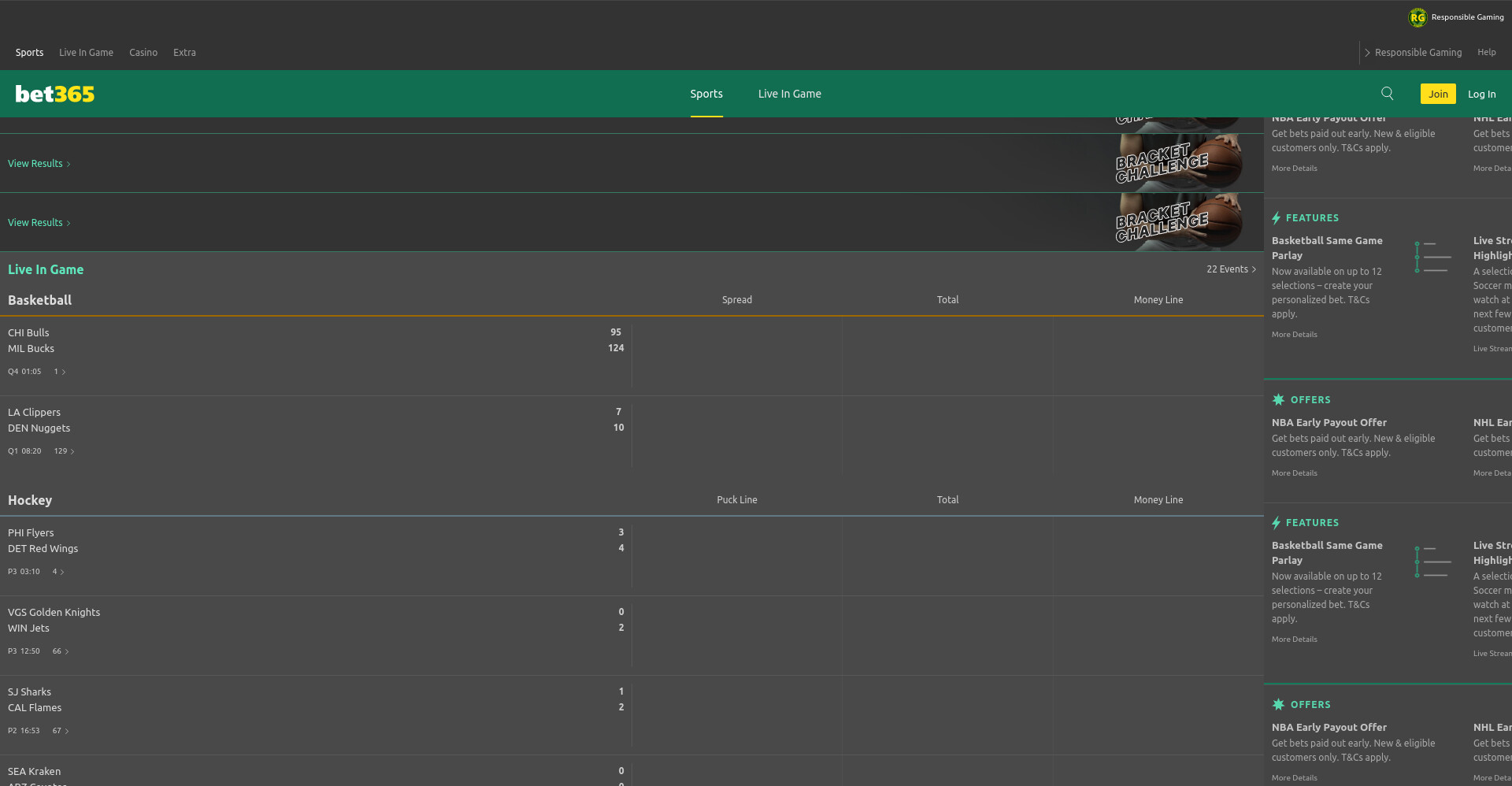Click the Responsible Gaming RG badge icon
This screenshot has width=1512, height=786.
tap(1417, 17)
